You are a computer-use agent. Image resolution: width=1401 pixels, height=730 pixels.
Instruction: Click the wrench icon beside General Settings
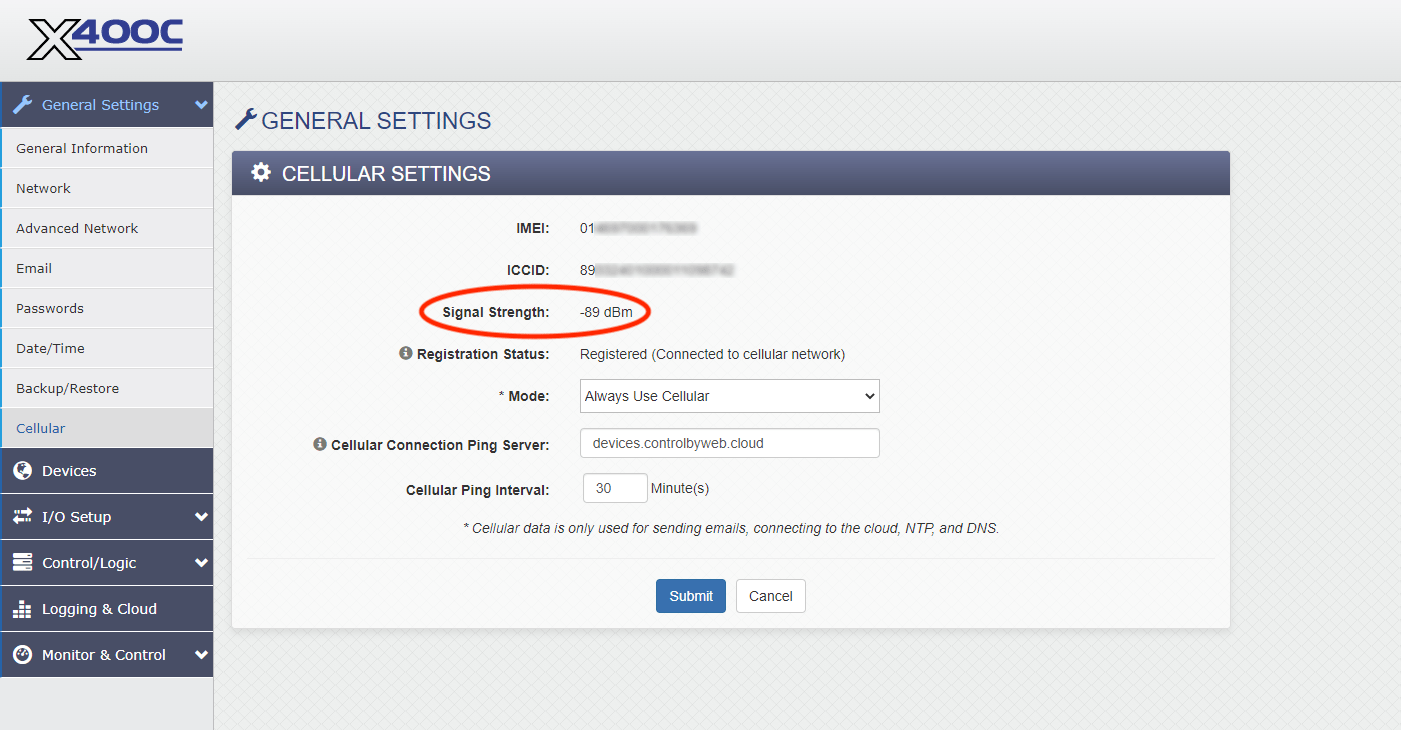tap(22, 104)
